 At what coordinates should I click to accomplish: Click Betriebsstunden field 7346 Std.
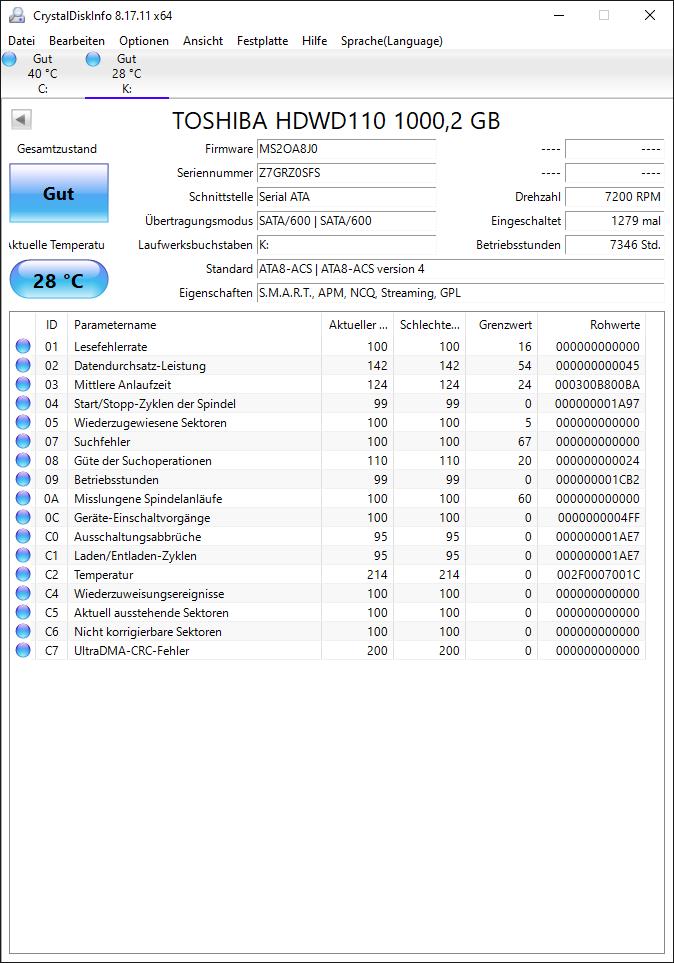pos(614,245)
